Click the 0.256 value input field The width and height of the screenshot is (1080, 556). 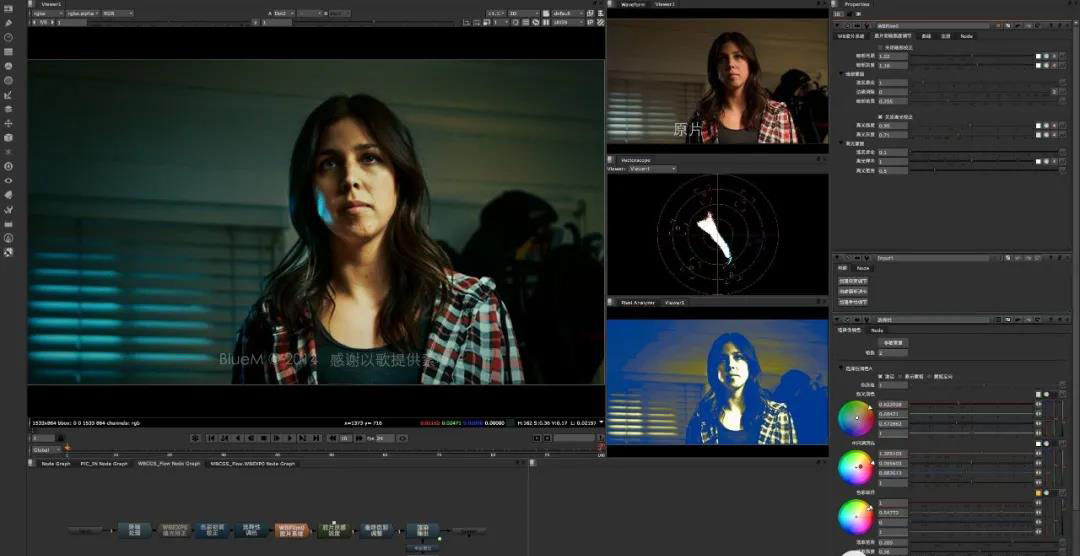pos(893,101)
